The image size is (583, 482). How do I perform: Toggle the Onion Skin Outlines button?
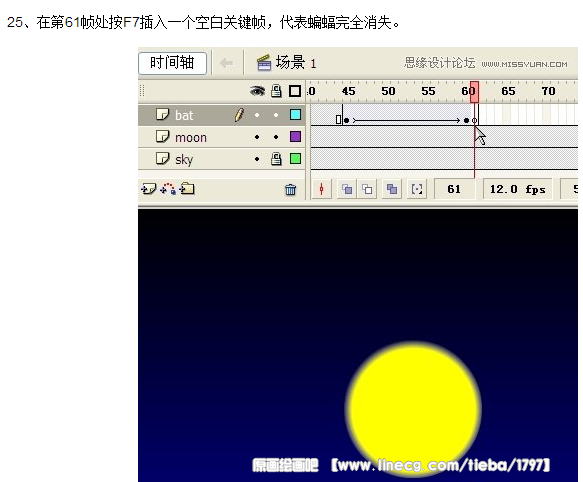[367, 189]
